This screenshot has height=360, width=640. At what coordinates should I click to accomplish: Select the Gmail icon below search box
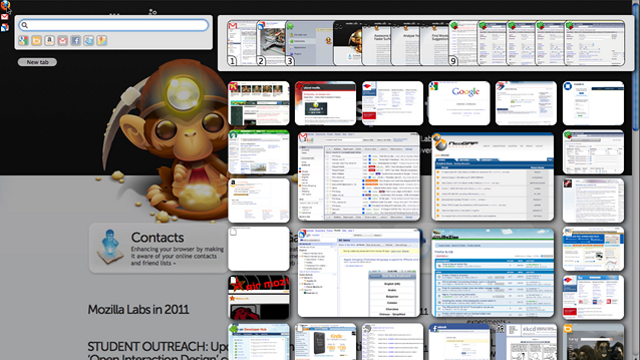pos(62,40)
